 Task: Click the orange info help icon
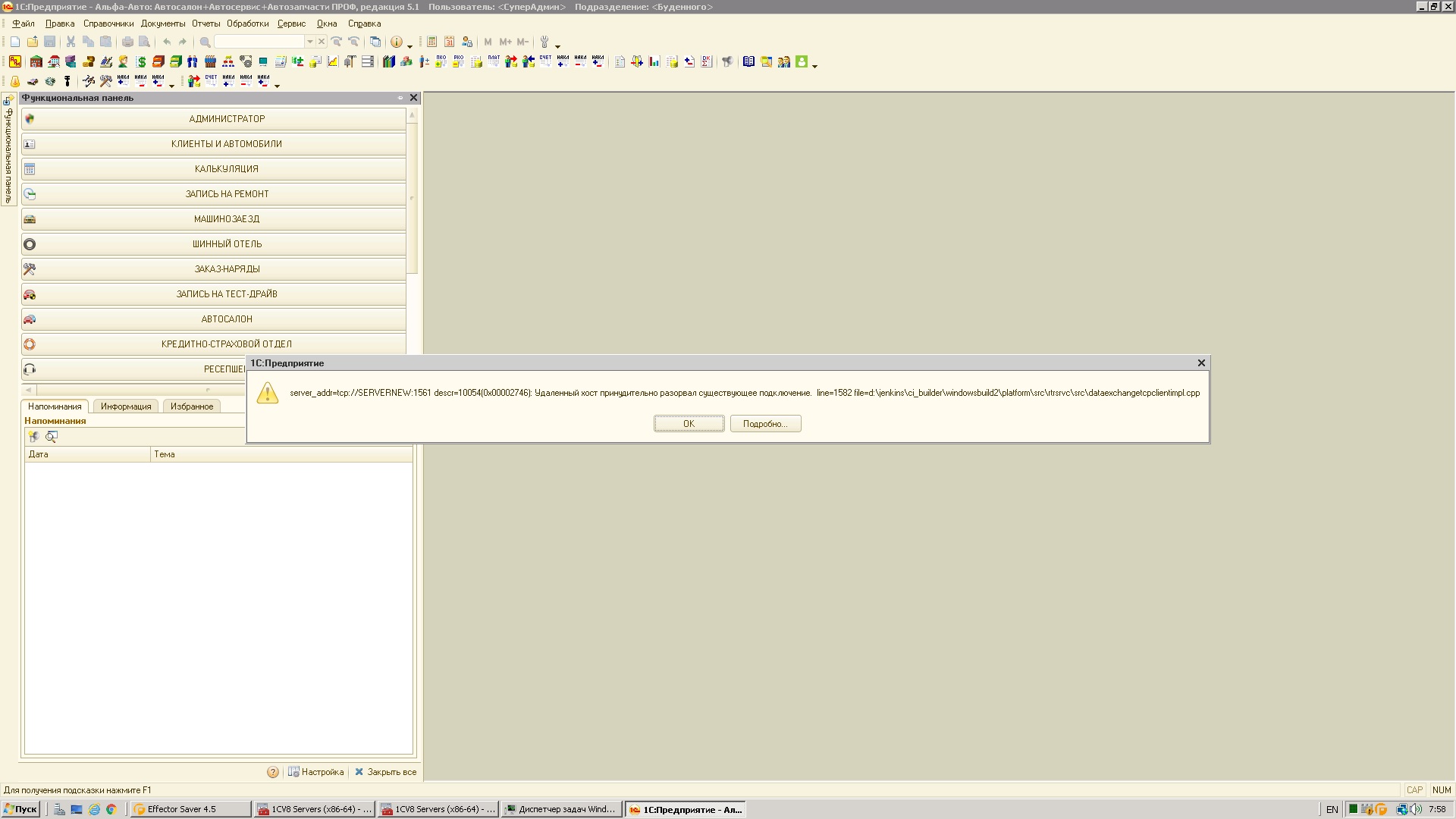(396, 42)
